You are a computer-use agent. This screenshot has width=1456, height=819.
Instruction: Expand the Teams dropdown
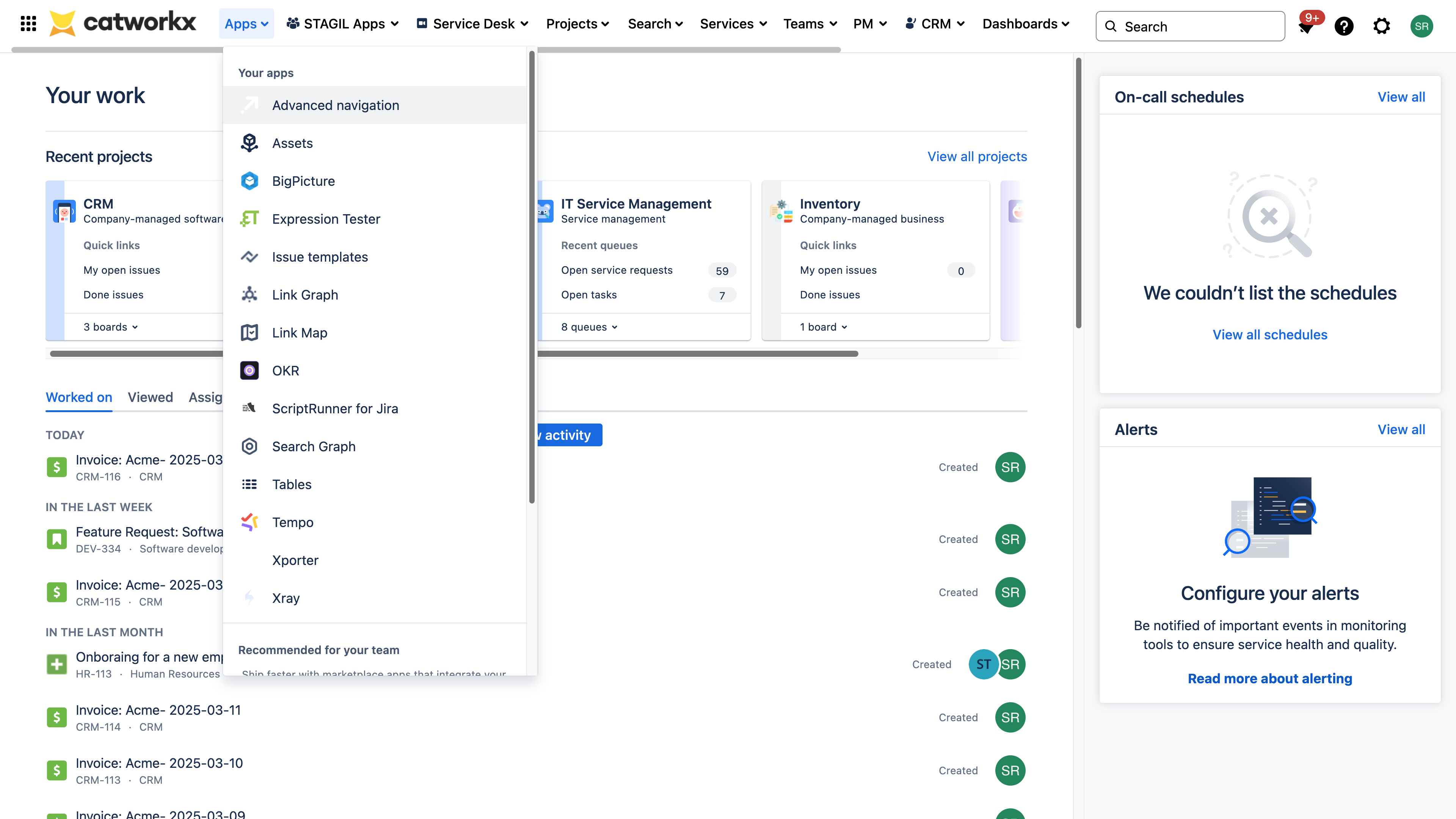point(810,24)
